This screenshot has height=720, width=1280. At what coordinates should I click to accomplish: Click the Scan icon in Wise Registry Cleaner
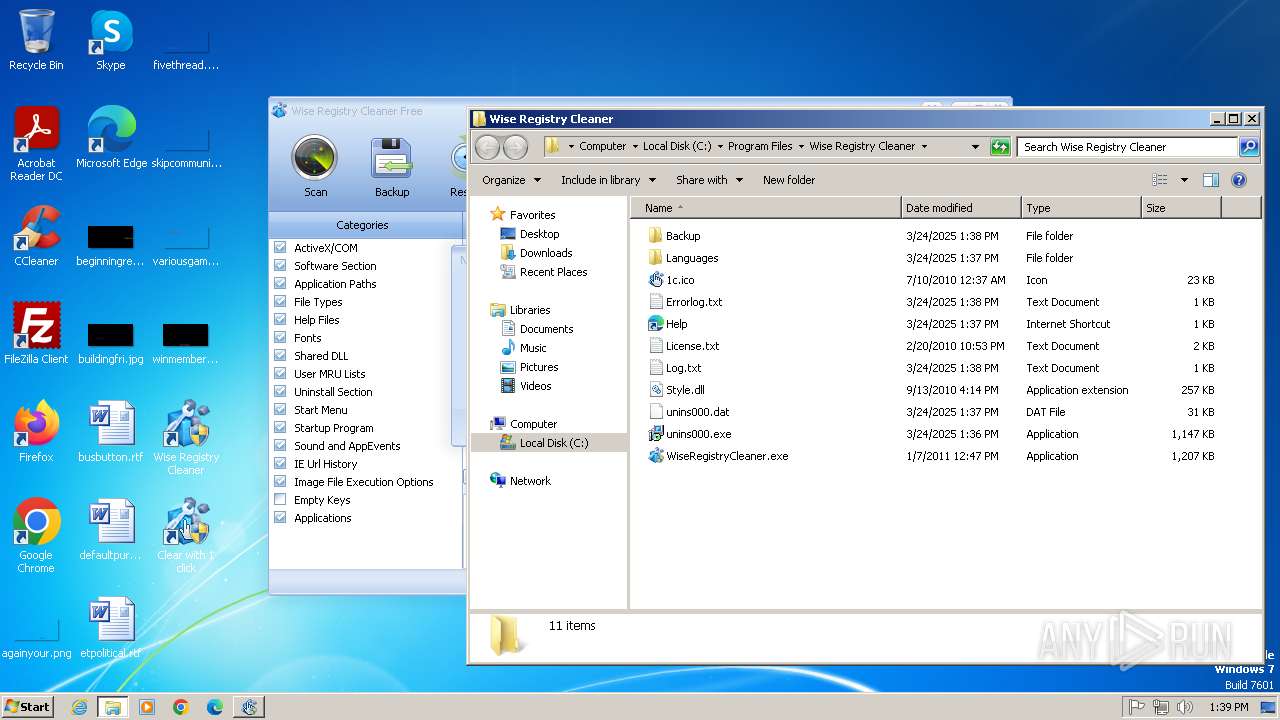(x=315, y=160)
